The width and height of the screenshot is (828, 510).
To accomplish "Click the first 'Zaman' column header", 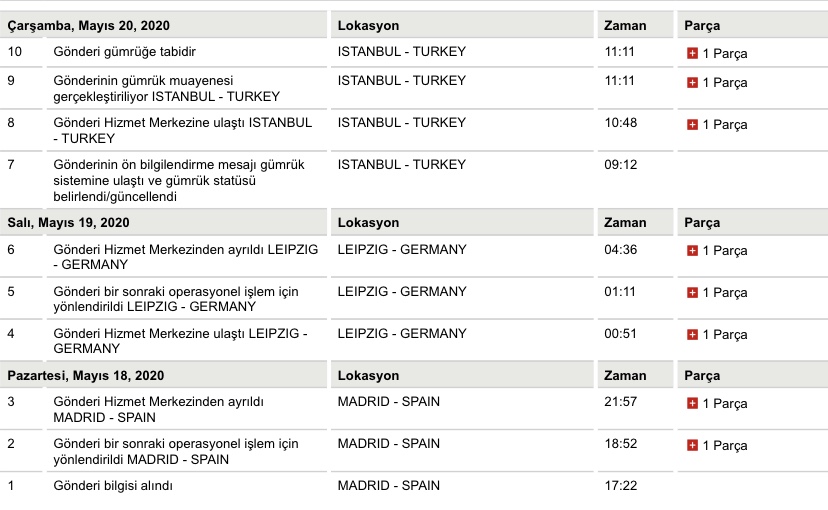I will [625, 25].
